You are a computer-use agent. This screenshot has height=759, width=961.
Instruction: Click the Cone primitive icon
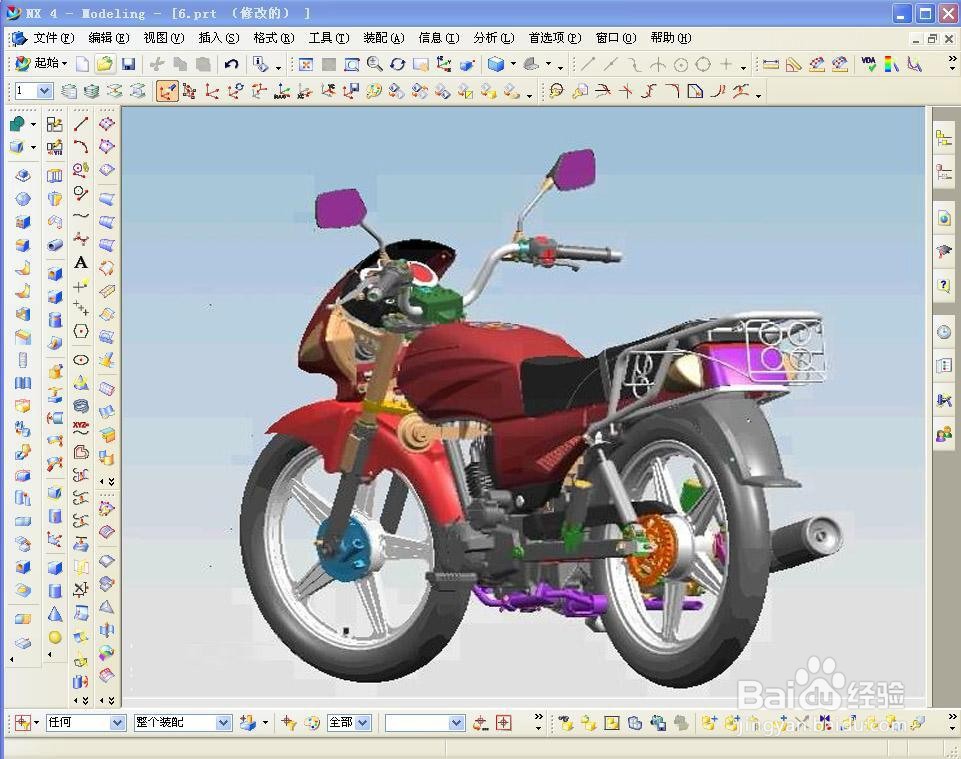coord(55,614)
